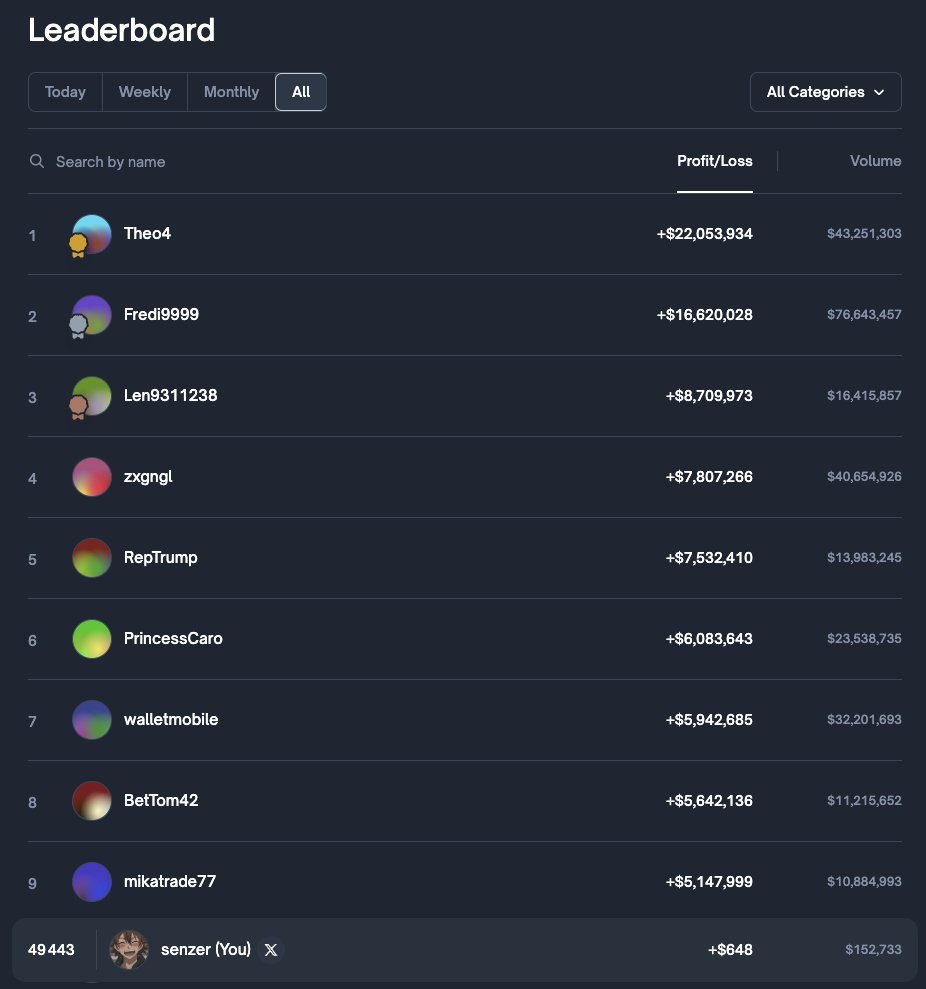Open the Fredi9999 profile link

[x=161, y=314]
